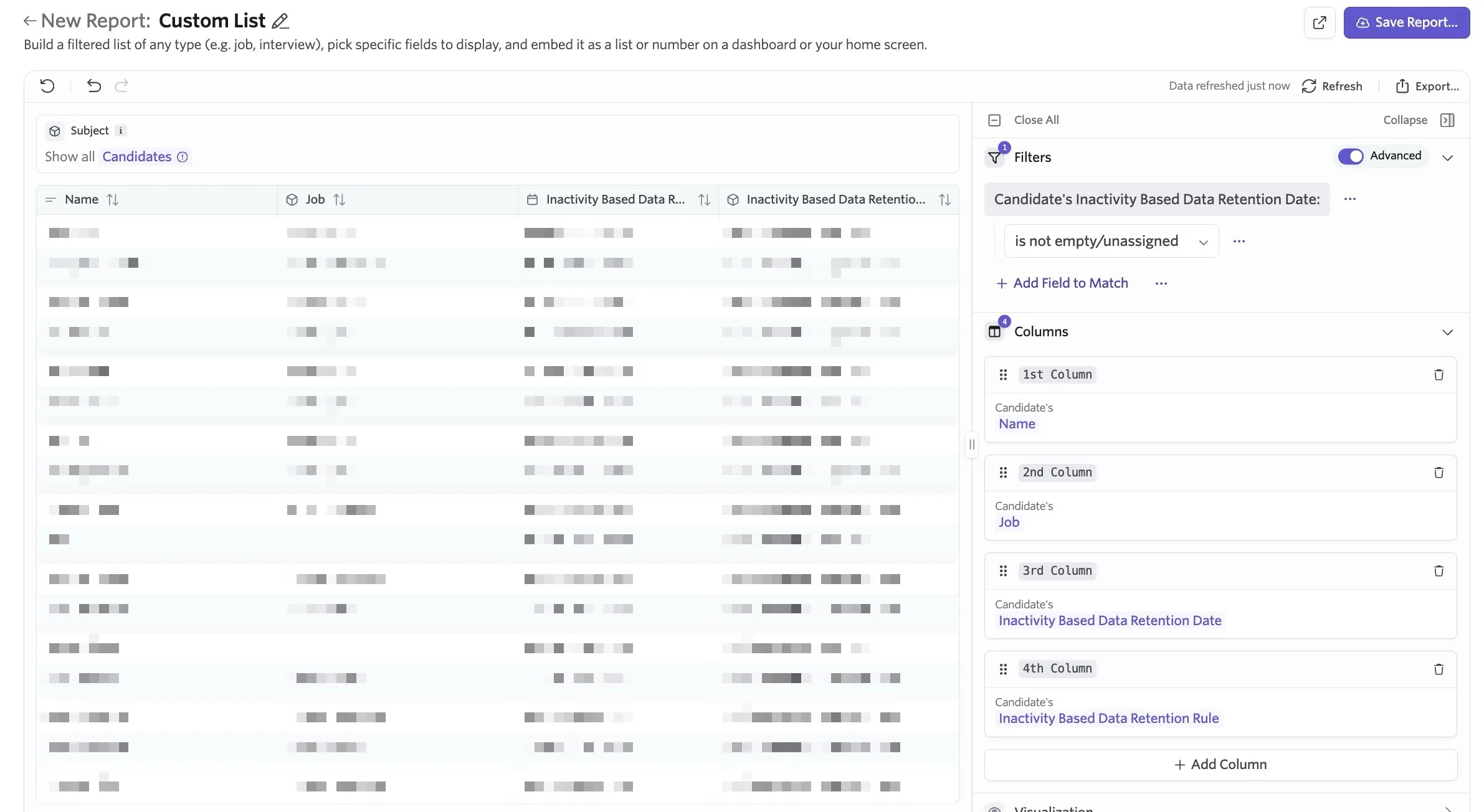
Task: Open options for the retention date filter heading
Action: tap(1349, 199)
